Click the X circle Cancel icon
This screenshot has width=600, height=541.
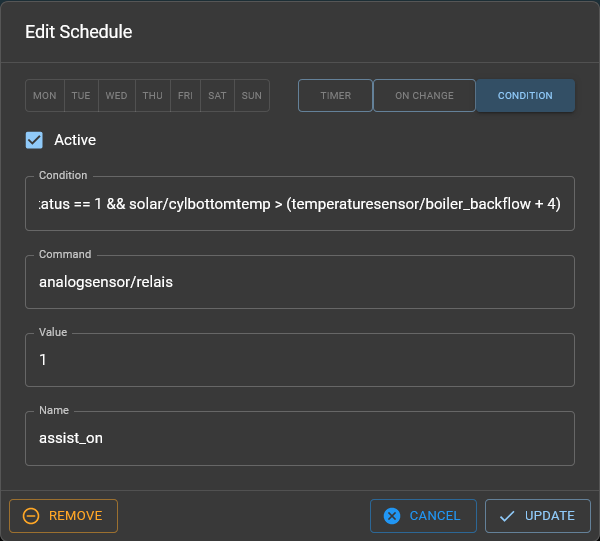tap(392, 516)
